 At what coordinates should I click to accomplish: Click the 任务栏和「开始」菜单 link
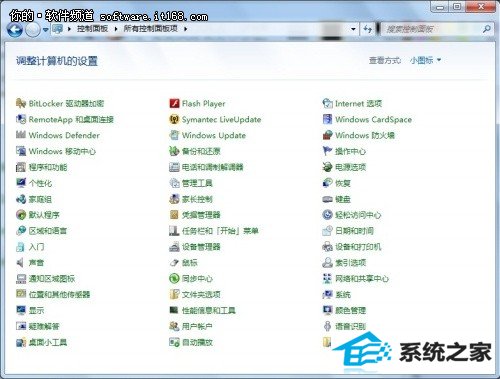(x=220, y=231)
